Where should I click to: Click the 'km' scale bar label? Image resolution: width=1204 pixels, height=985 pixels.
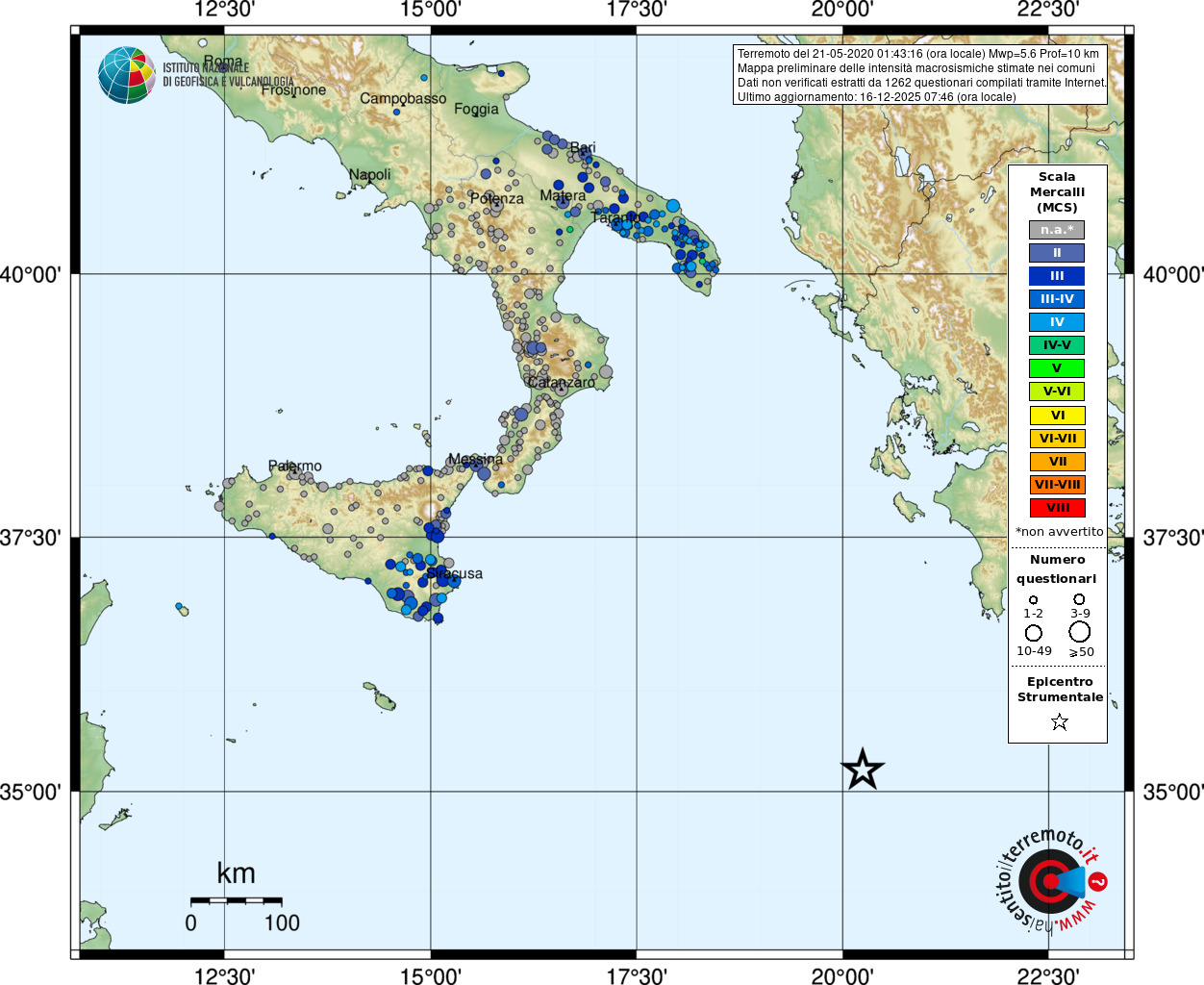pos(236,872)
